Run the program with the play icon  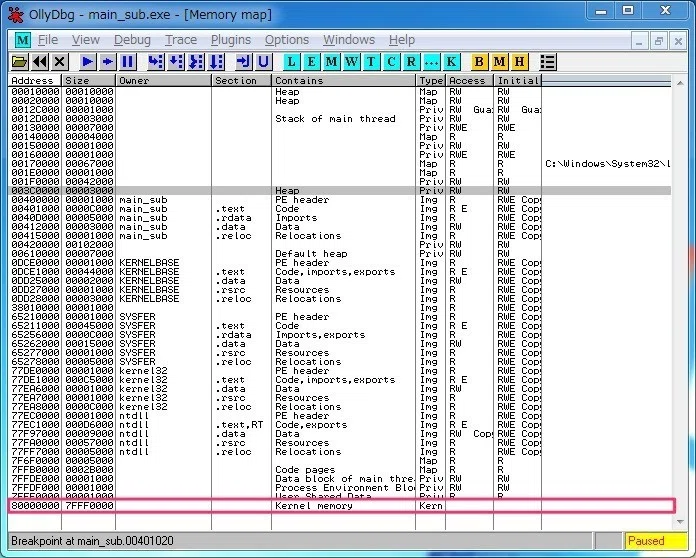[88, 62]
